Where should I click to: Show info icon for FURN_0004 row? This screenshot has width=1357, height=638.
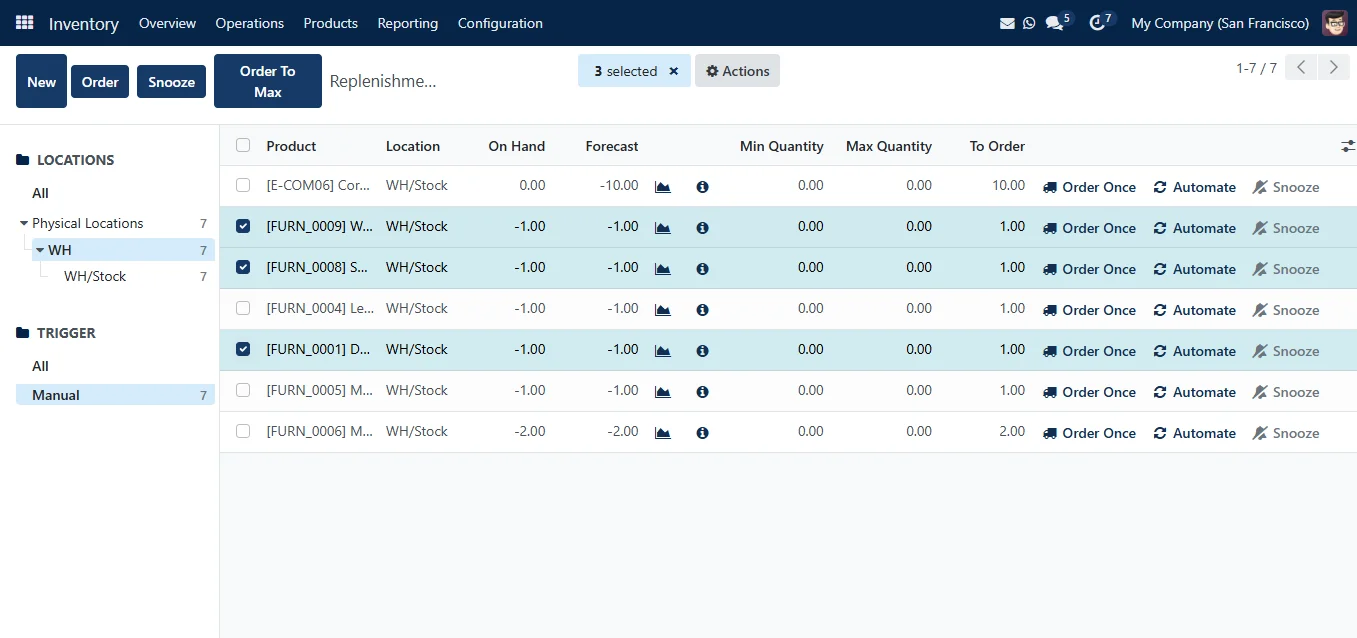[702, 310]
